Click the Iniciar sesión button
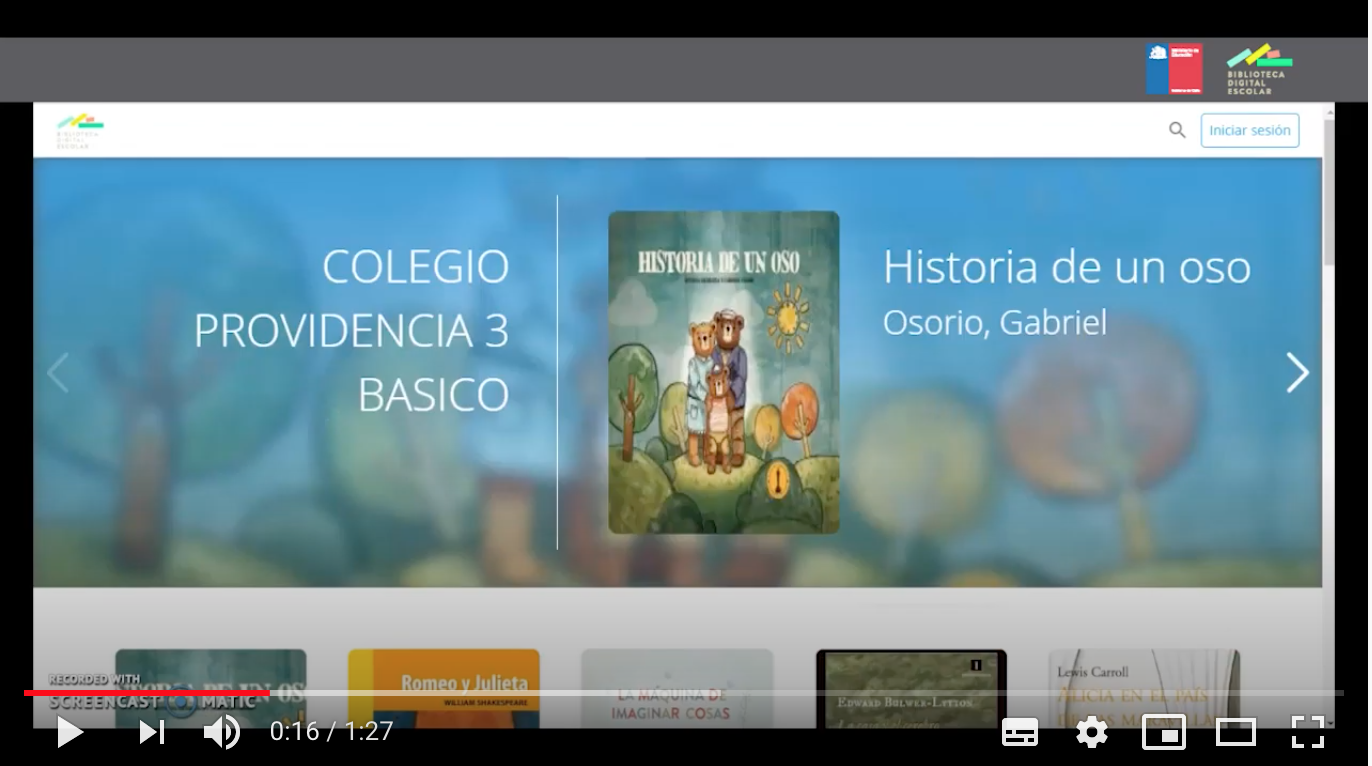1372x766 pixels. [x=1250, y=130]
